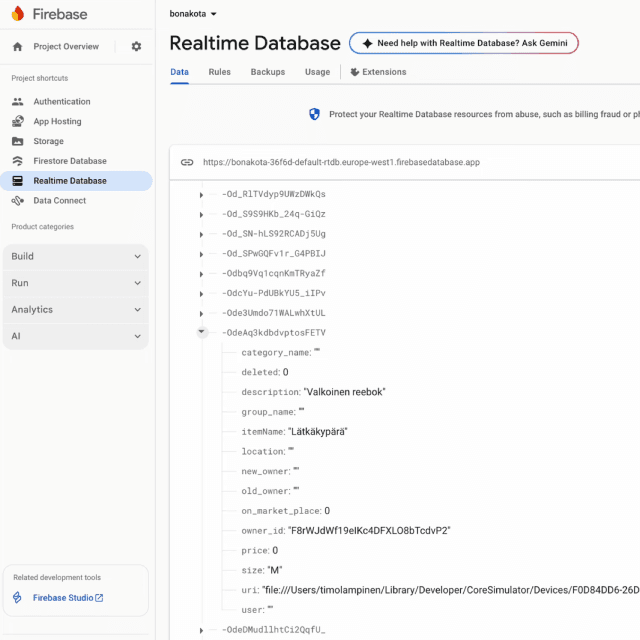Switch to the Backups tab
The image size is (640, 640).
pos(268,72)
